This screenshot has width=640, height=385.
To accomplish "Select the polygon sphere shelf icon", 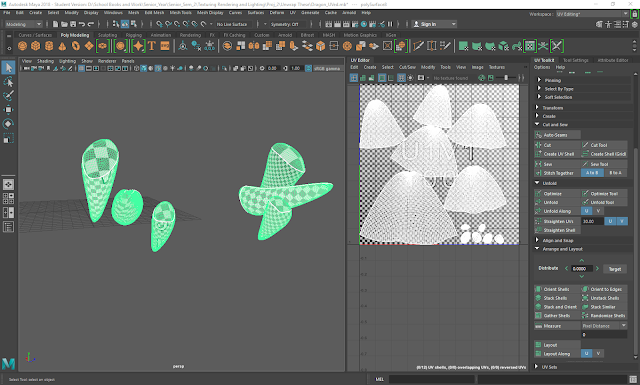I will pos(22,46).
